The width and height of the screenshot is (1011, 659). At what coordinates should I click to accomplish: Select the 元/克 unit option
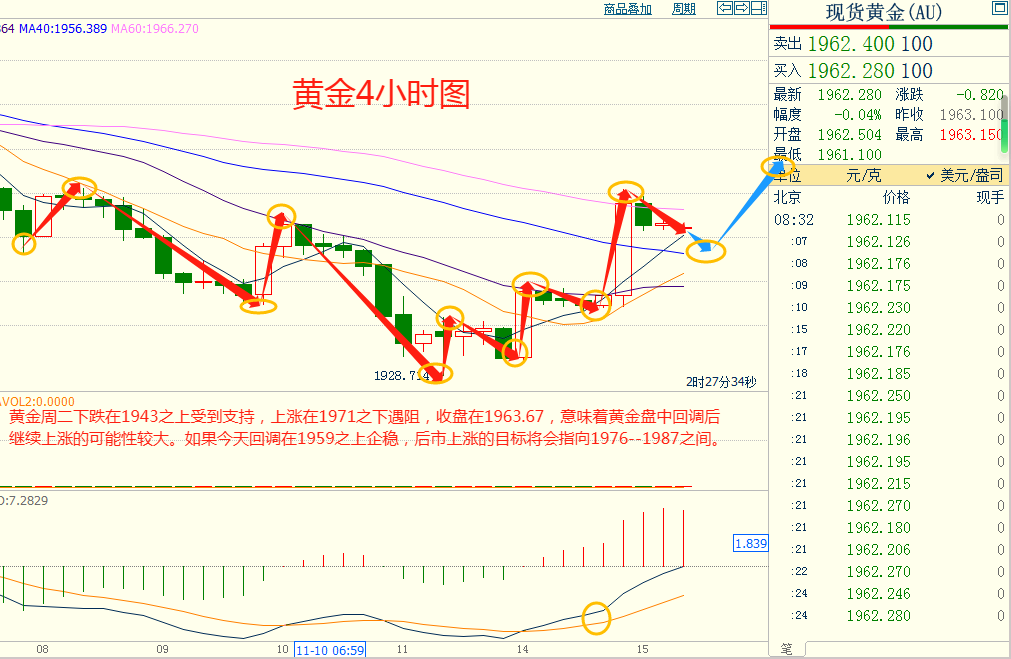click(863, 175)
